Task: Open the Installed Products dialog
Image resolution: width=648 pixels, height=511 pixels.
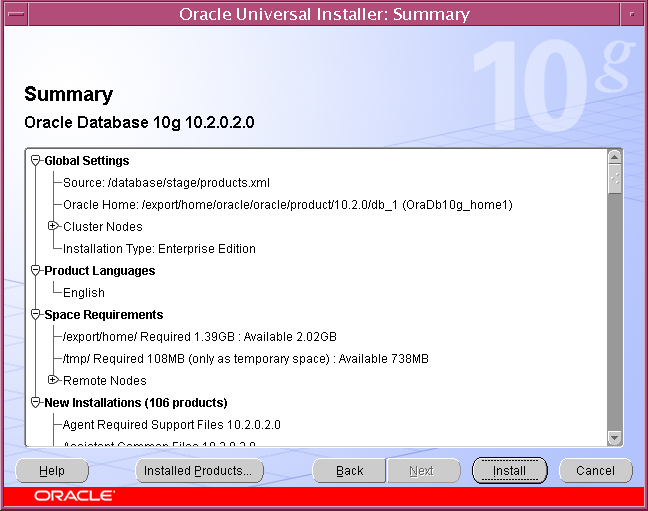Action: tap(199, 470)
